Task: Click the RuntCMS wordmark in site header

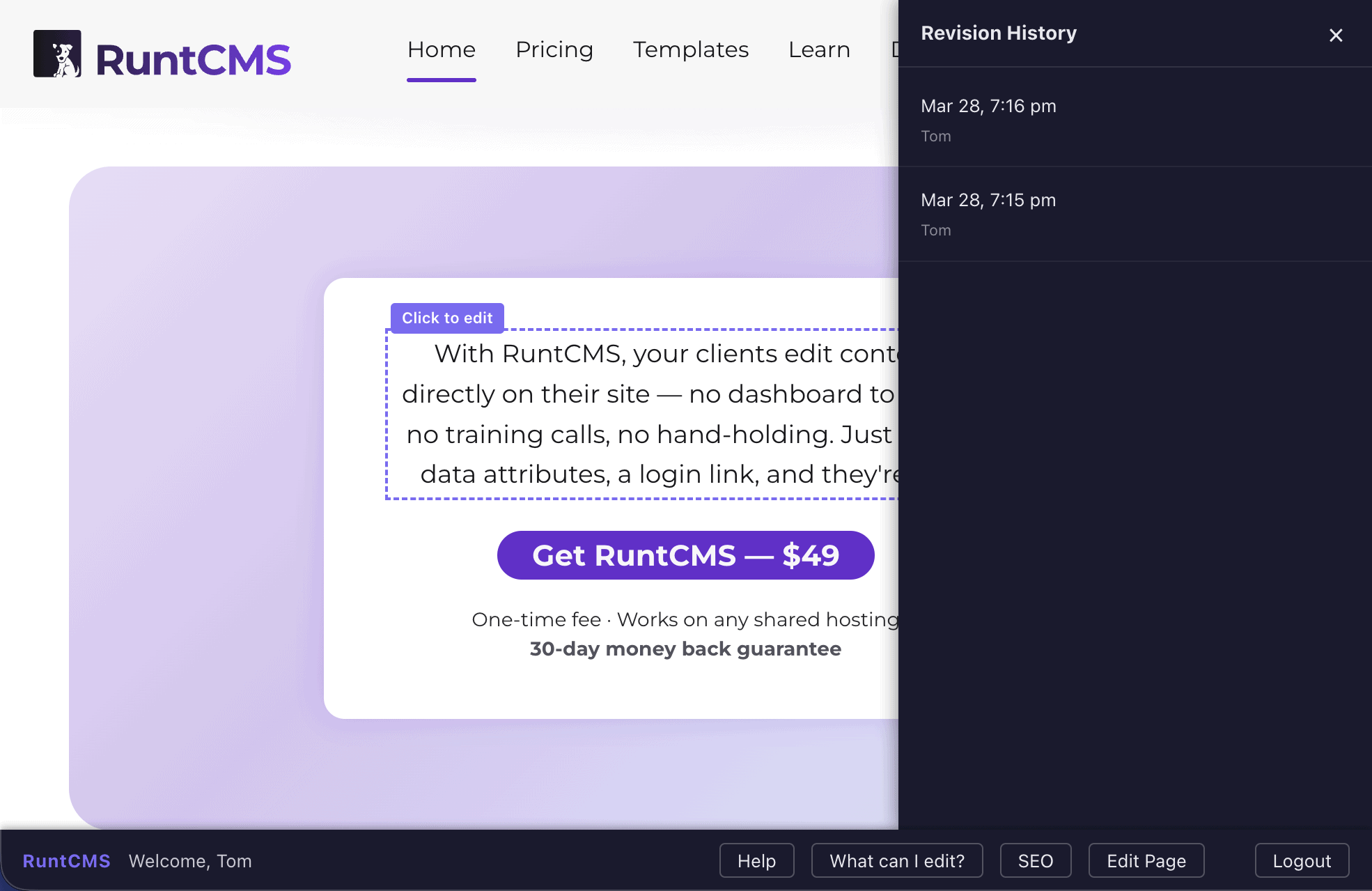Action: [x=193, y=60]
